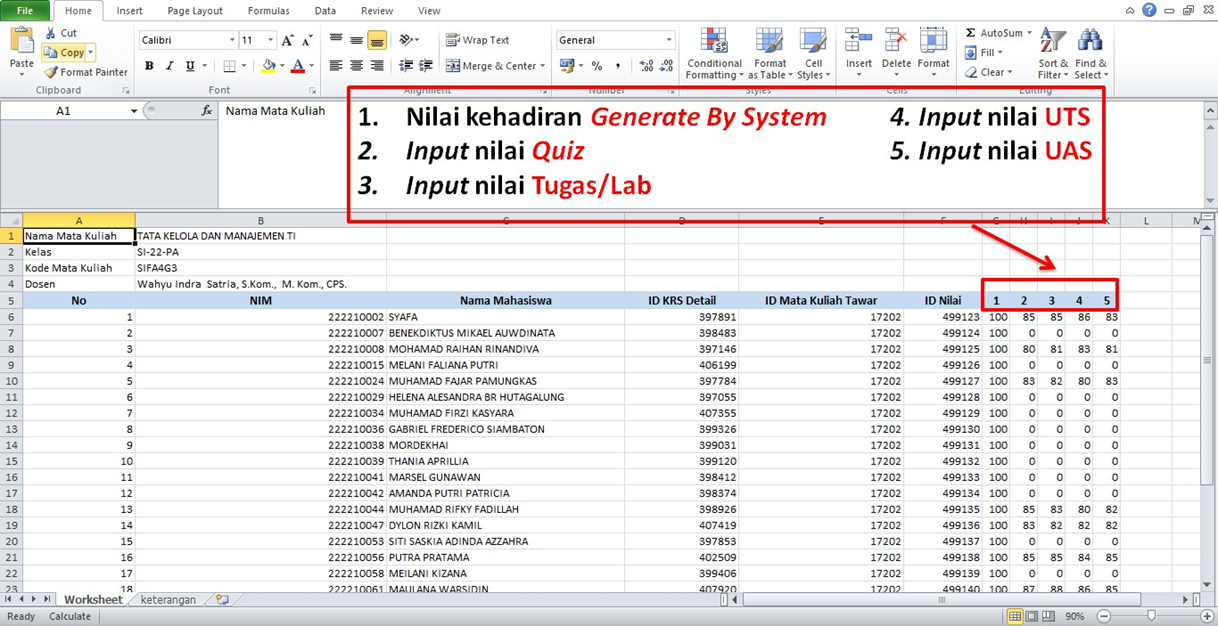This screenshot has width=1218, height=626.
Task: Open the General number format dropdown
Action: point(669,41)
